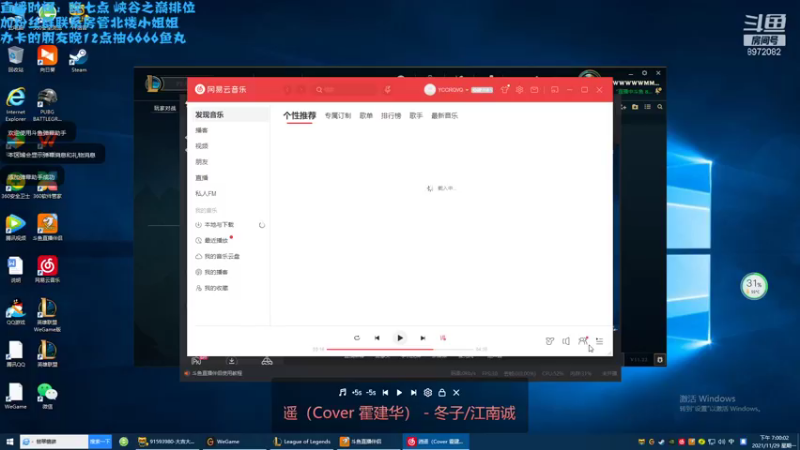The width and height of the screenshot is (800, 450).
Task: Click the +5s lyrics offset button
Action: point(357,392)
